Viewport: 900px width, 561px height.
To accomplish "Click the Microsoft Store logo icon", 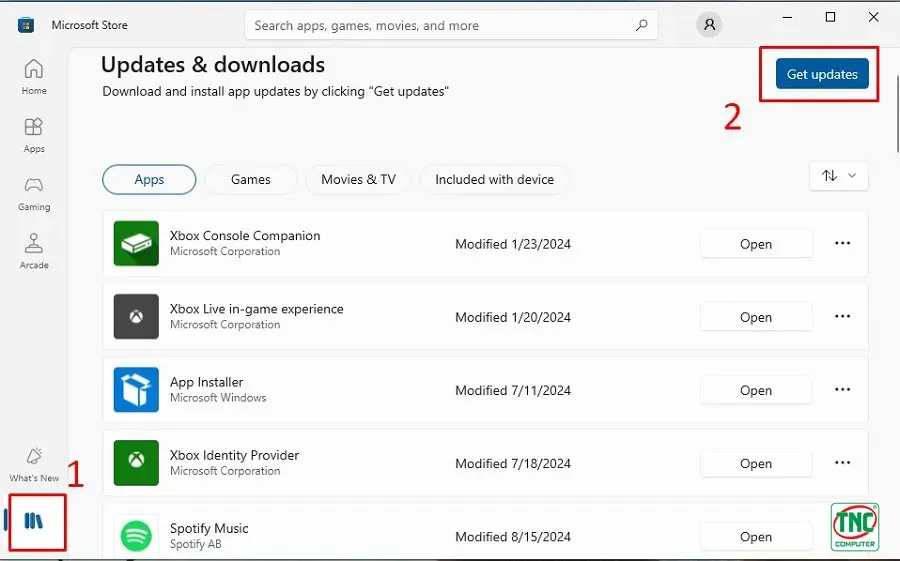I will click(26, 25).
